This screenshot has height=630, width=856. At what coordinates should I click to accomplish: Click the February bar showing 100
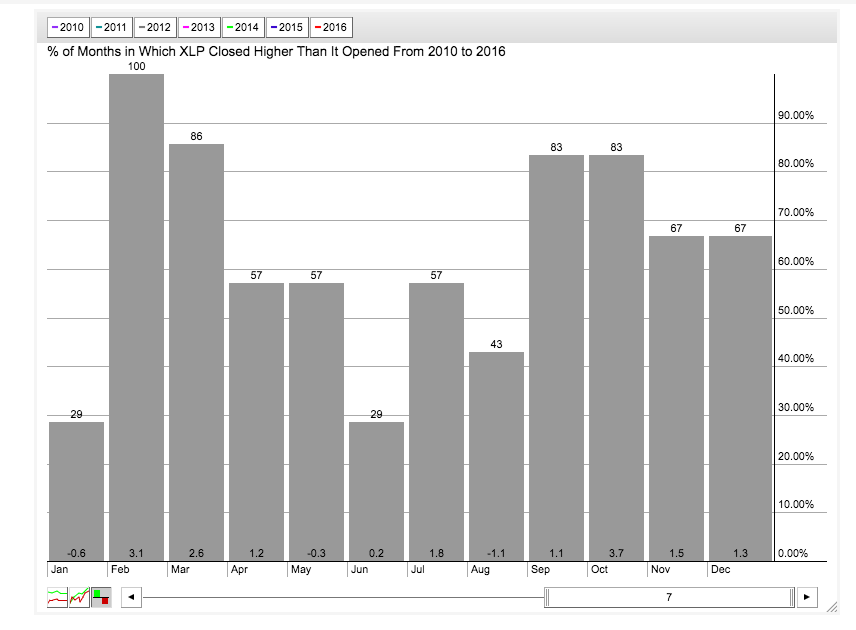pos(136,318)
